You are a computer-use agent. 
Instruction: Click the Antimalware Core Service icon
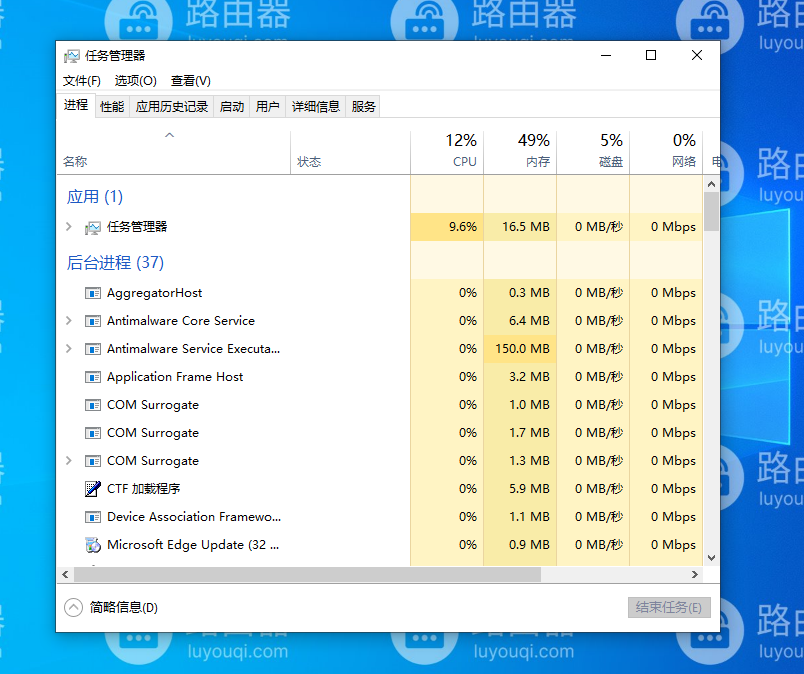93,321
